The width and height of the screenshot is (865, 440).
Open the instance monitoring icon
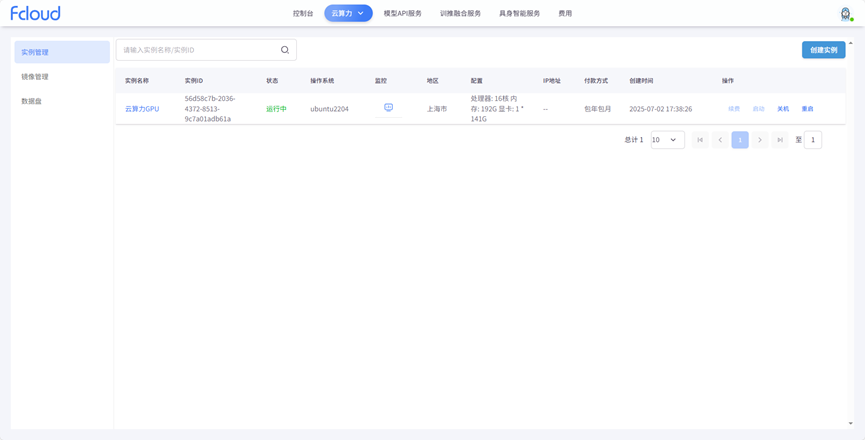pos(389,108)
